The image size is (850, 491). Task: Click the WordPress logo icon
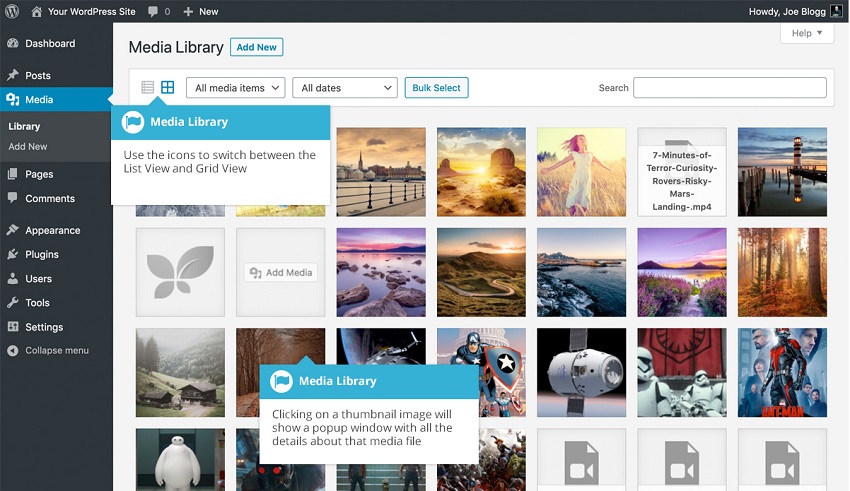(12, 11)
